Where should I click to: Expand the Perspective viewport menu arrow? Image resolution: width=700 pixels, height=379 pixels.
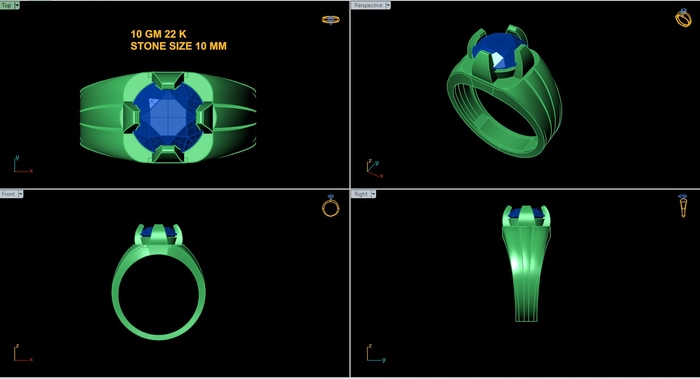pos(388,5)
